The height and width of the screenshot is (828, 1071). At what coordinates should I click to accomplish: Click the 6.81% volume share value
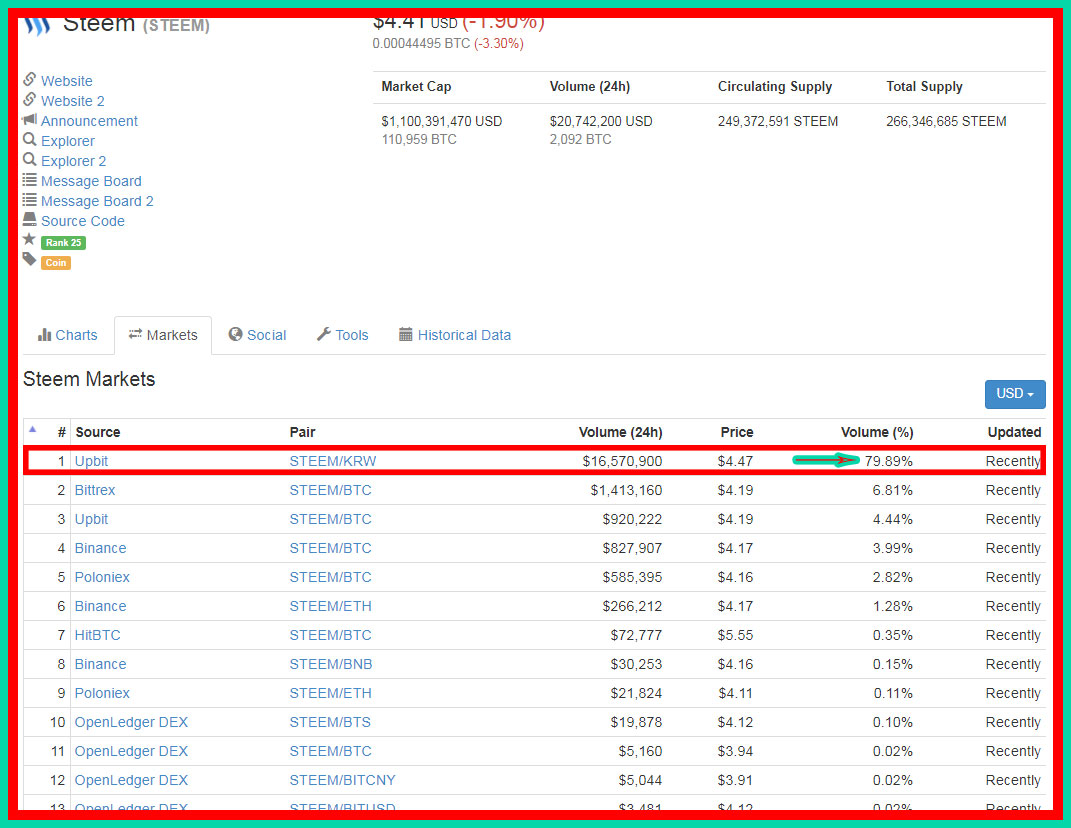pos(892,491)
